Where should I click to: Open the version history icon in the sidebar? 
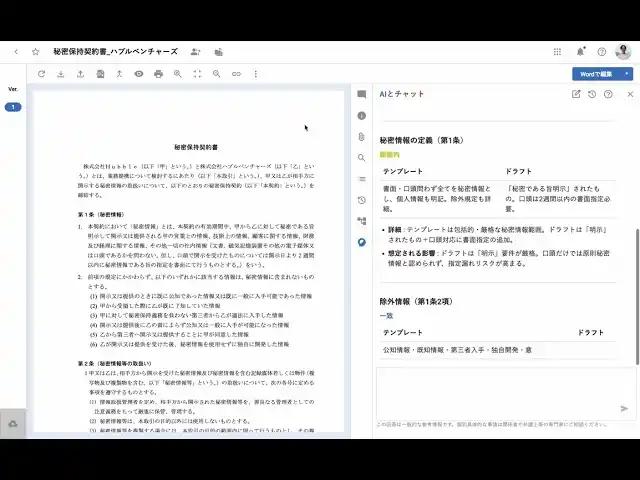[x=362, y=200]
